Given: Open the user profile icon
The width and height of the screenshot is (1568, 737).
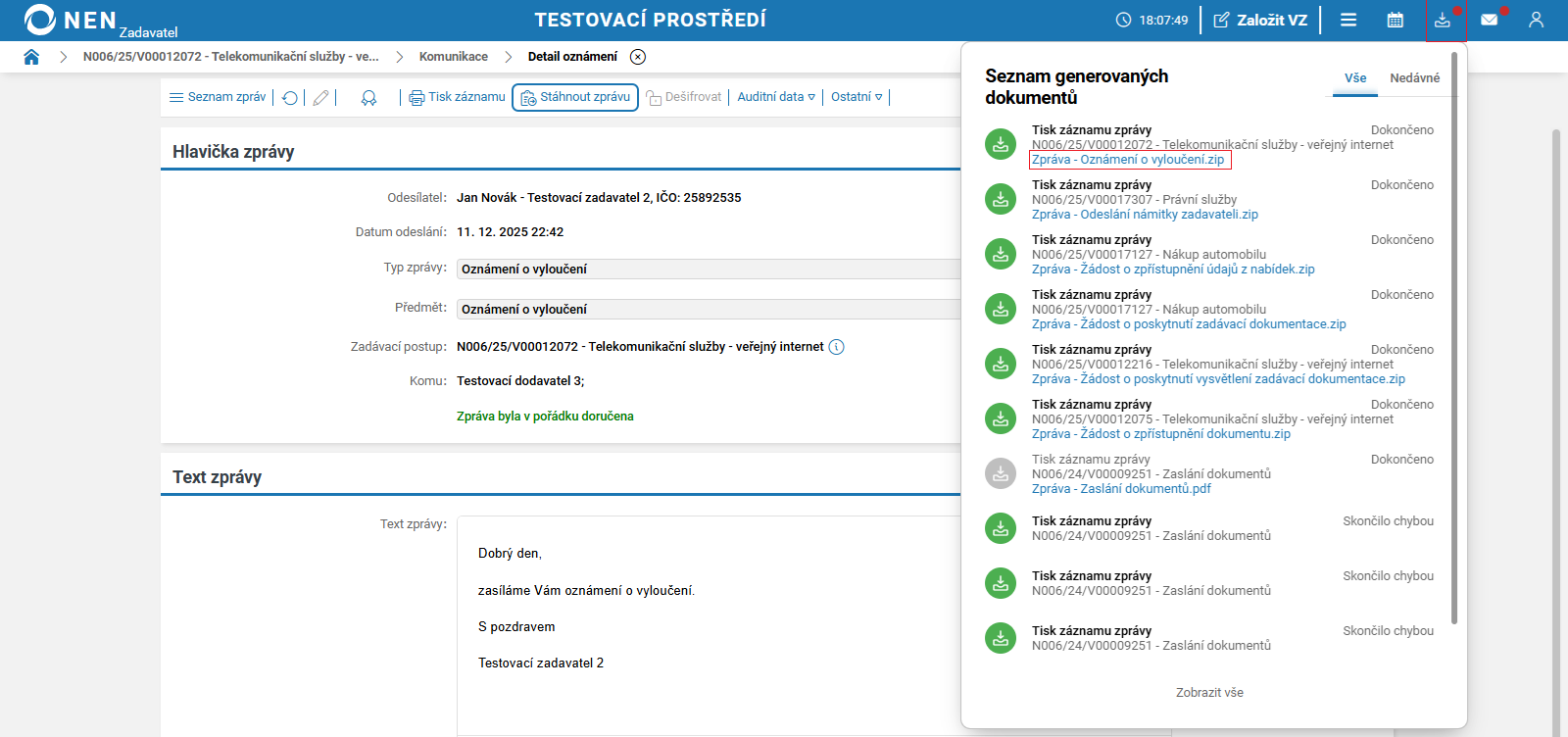Looking at the screenshot, I should [1536, 20].
